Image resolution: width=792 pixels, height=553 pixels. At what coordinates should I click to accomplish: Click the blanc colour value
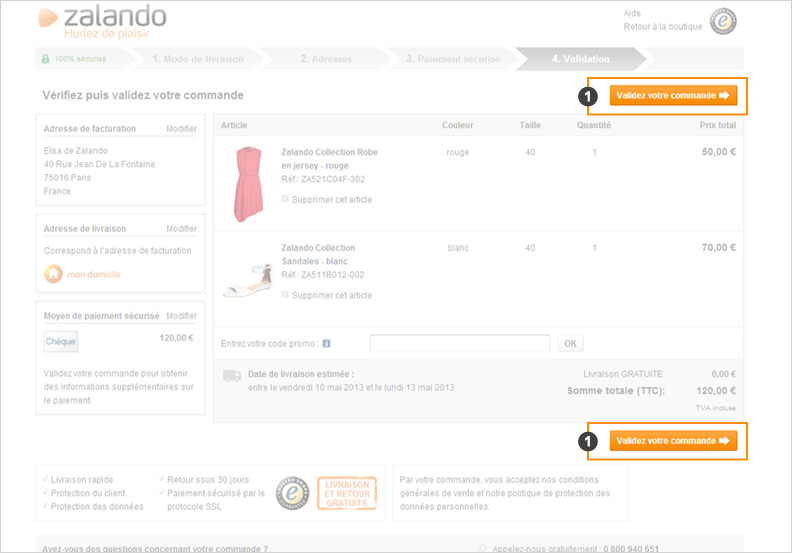click(x=458, y=248)
